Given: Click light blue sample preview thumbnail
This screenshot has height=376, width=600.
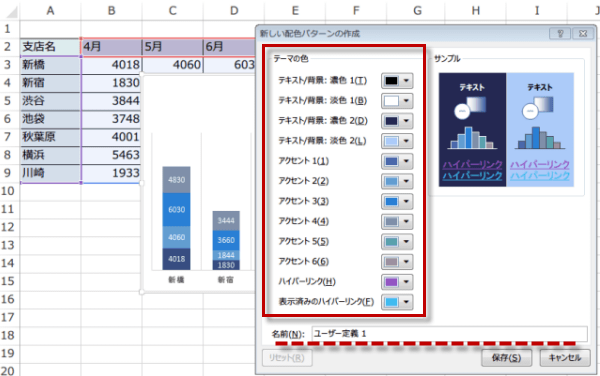Looking at the screenshot, I should click(x=540, y=130).
